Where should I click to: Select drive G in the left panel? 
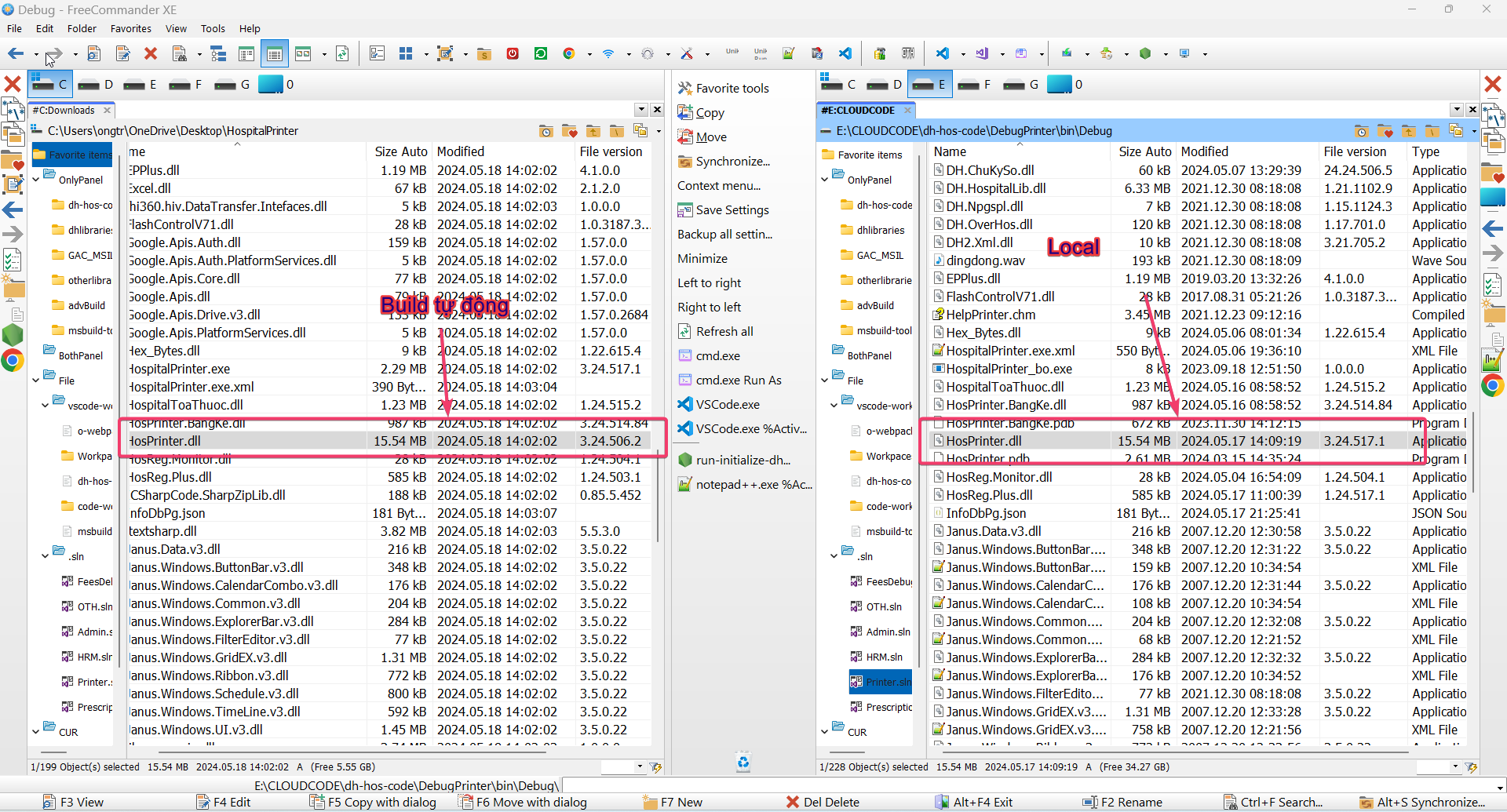tap(233, 84)
